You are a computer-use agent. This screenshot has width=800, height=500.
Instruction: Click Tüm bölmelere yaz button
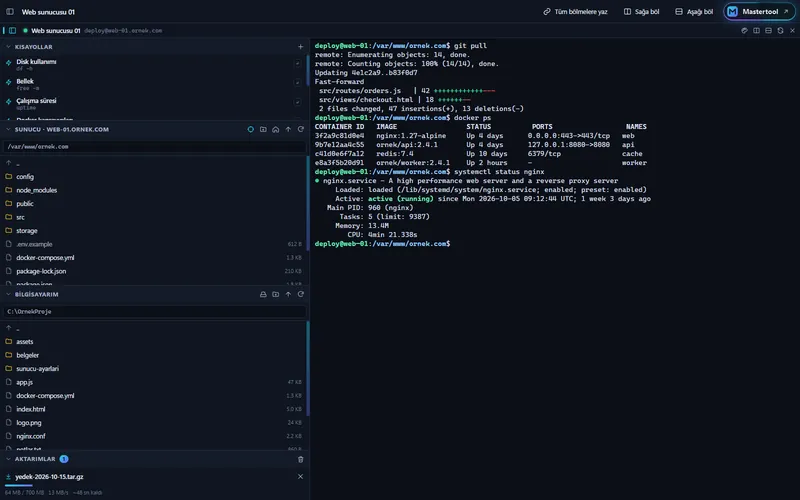pyautogui.click(x=575, y=11)
